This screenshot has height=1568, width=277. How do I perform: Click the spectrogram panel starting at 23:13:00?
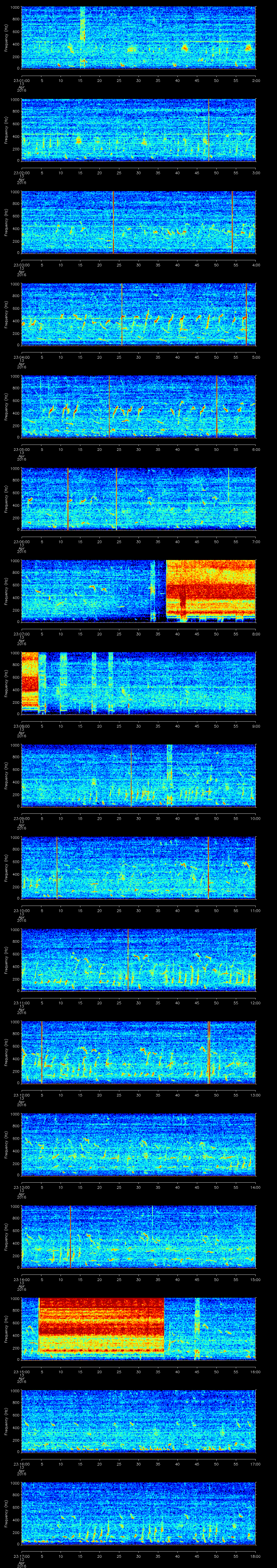[139, 1144]
